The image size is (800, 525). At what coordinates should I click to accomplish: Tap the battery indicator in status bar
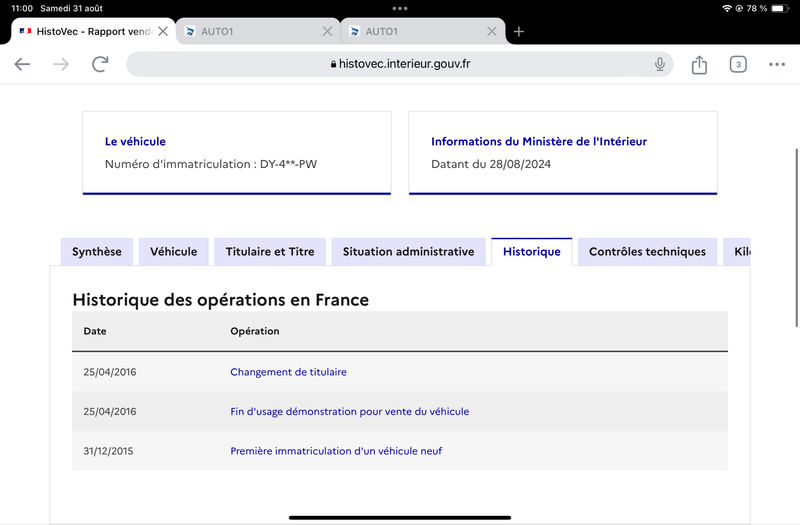[780, 8]
